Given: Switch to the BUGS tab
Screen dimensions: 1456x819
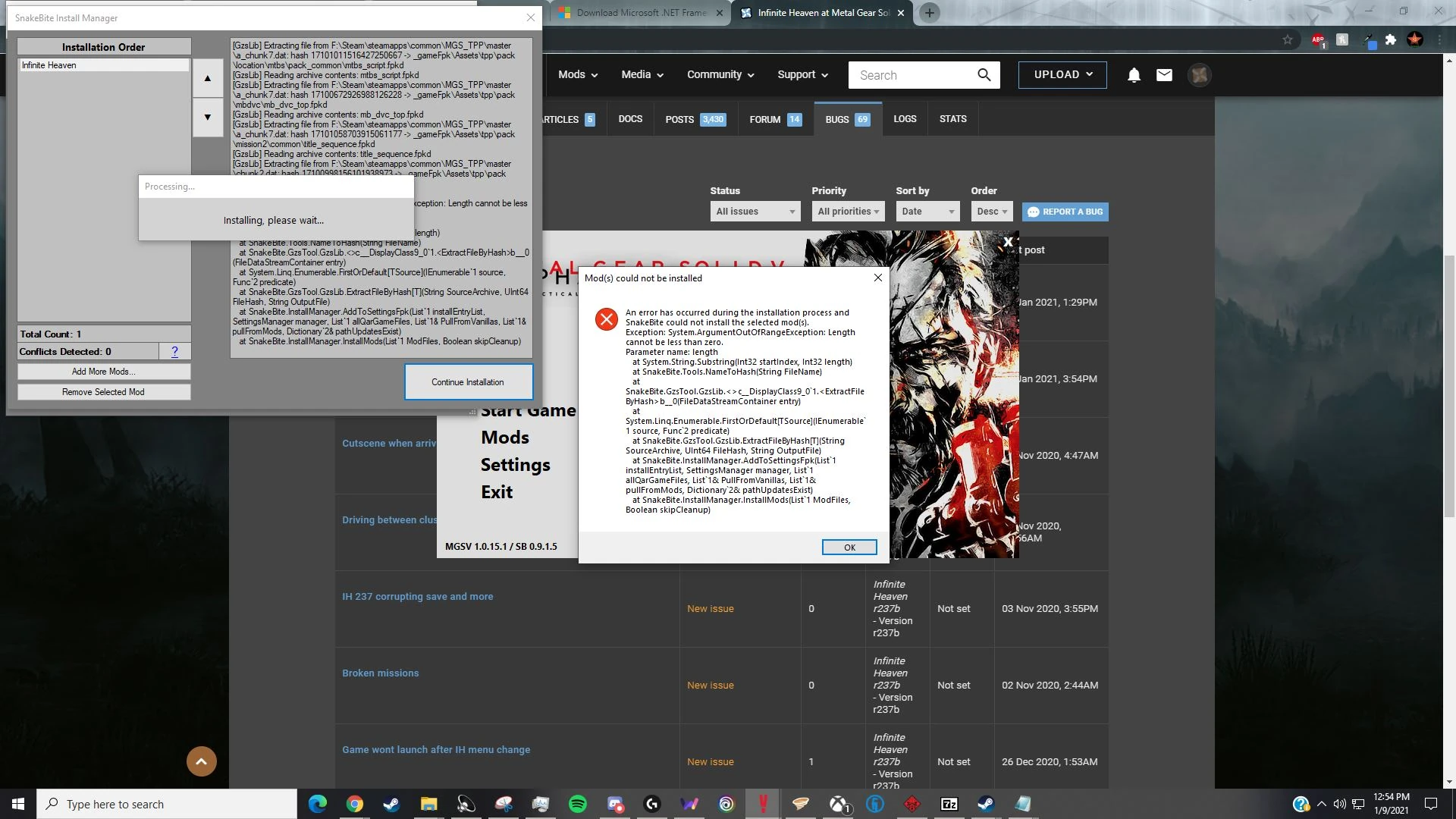Looking at the screenshot, I should [x=848, y=119].
